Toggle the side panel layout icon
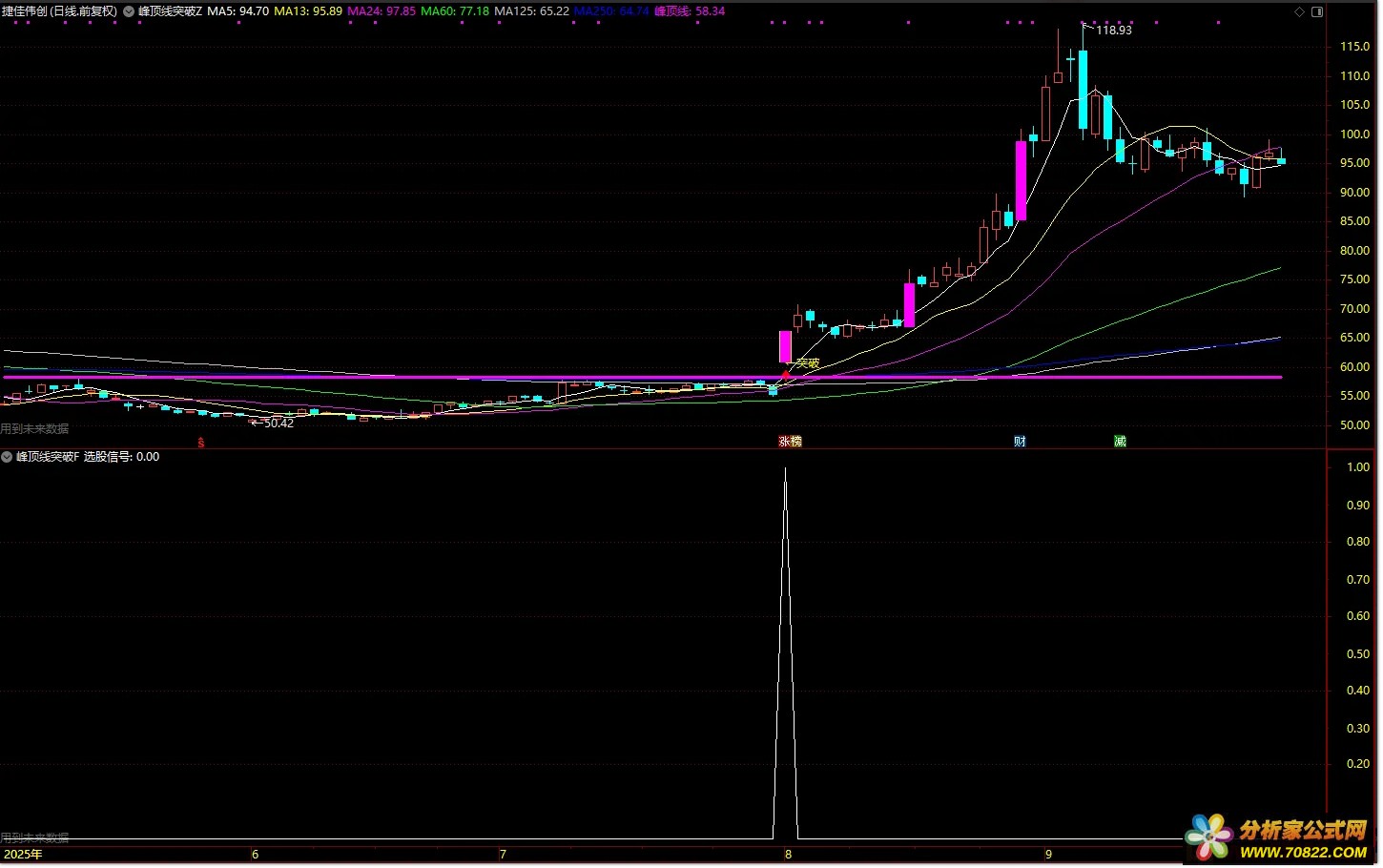The width and height of the screenshot is (1383, 868). click(1317, 11)
